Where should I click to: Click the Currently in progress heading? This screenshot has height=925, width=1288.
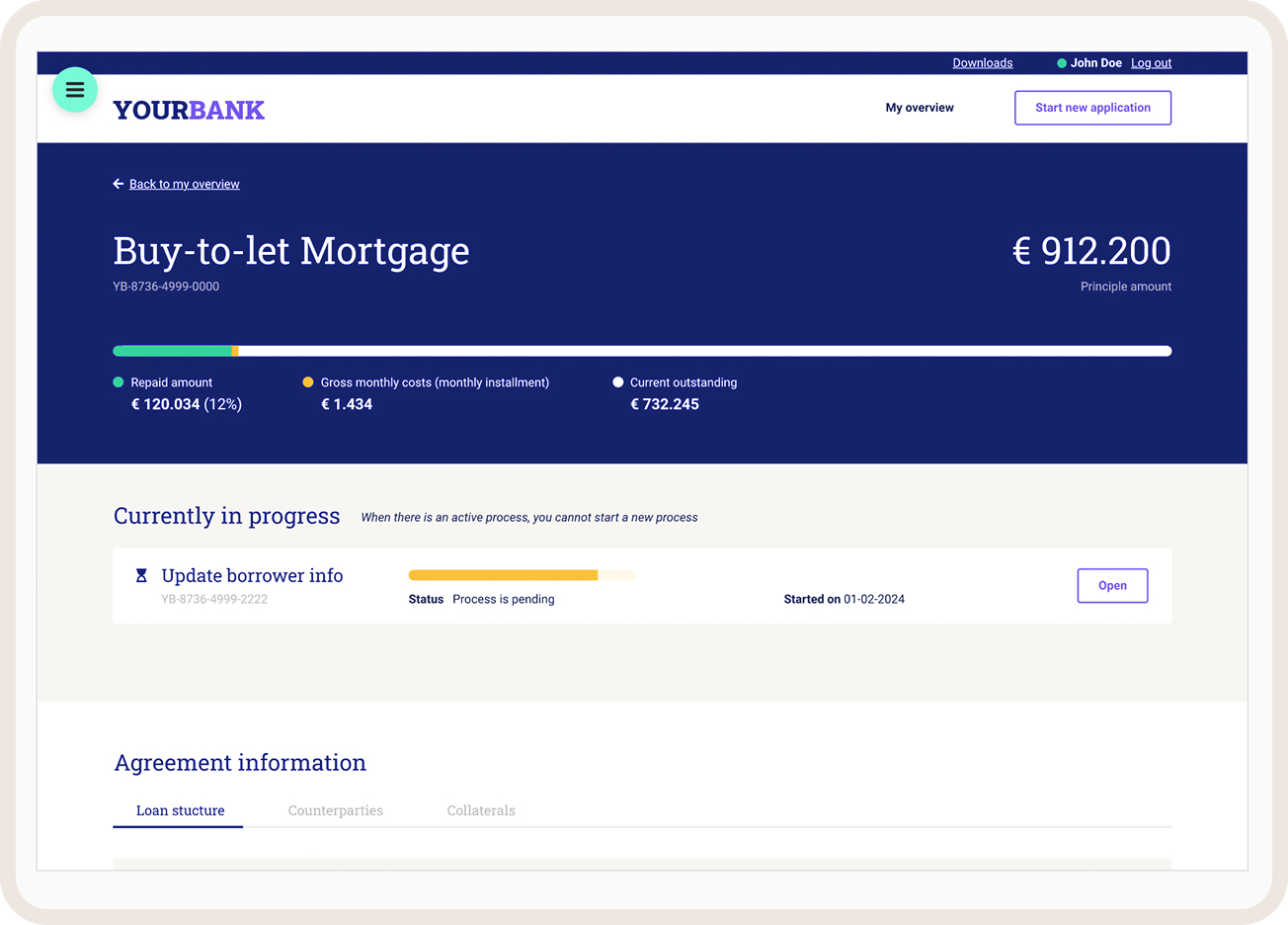tap(226, 516)
